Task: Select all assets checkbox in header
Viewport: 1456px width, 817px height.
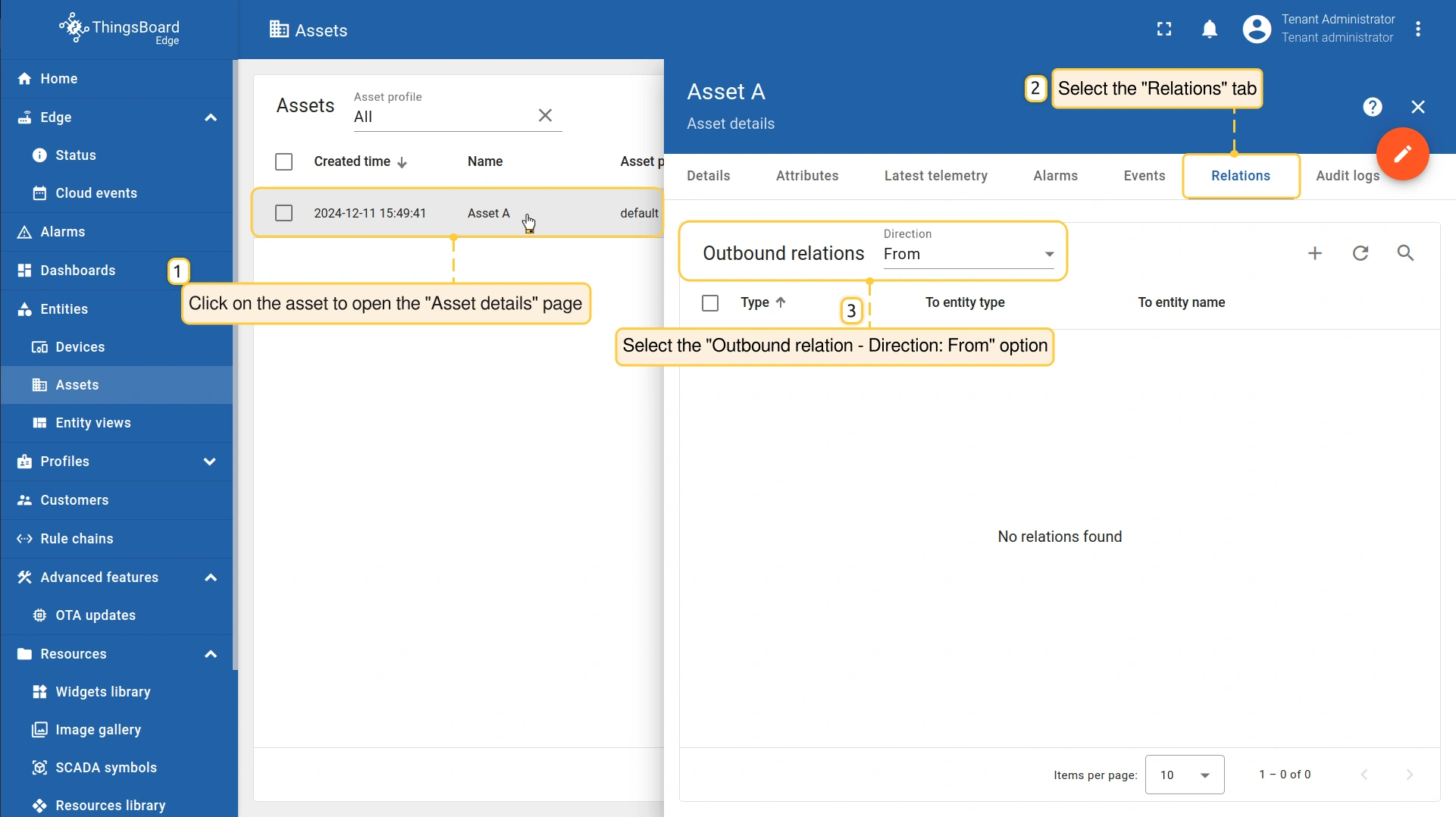Action: coord(284,161)
